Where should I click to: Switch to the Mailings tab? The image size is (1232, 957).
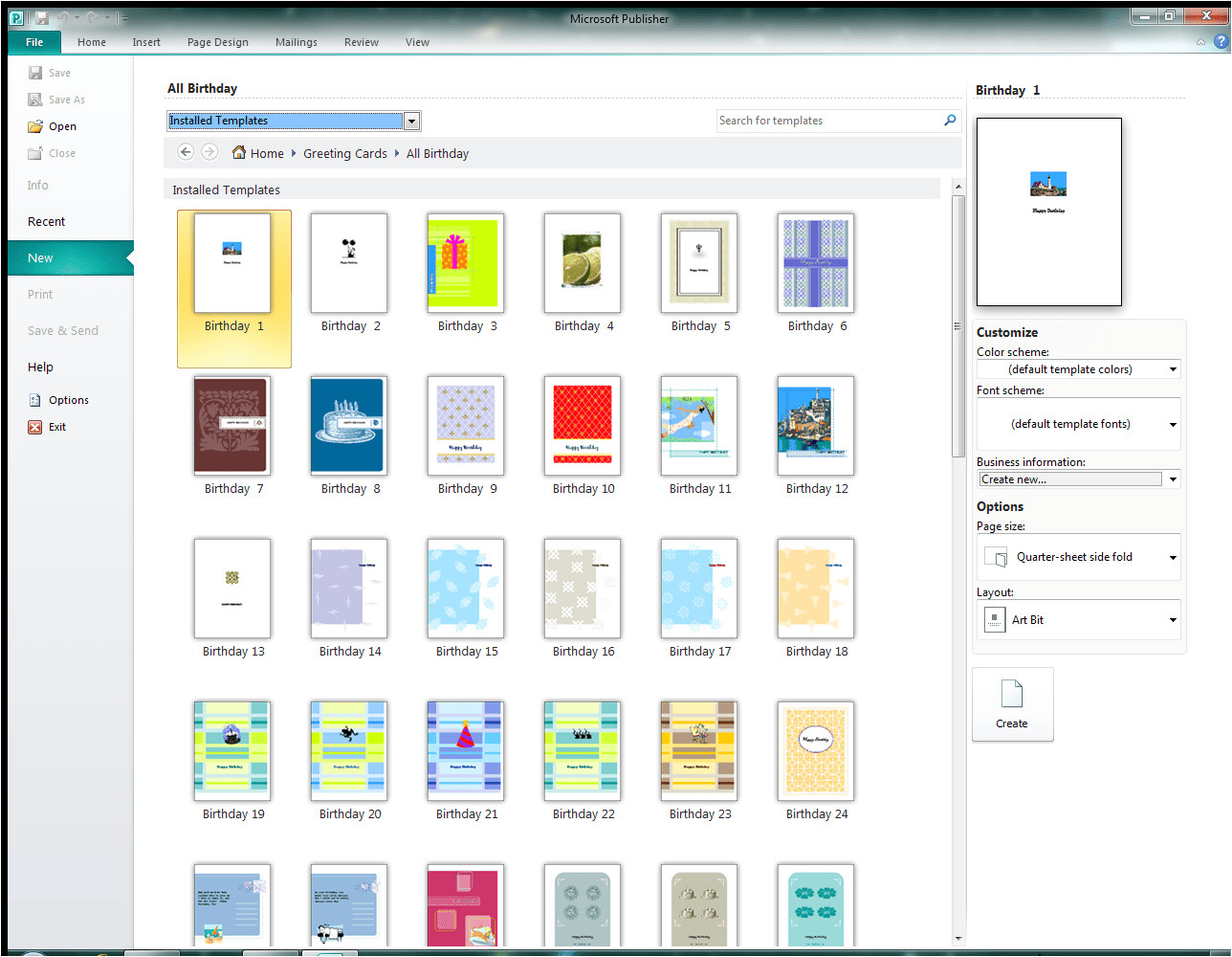[x=297, y=42]
